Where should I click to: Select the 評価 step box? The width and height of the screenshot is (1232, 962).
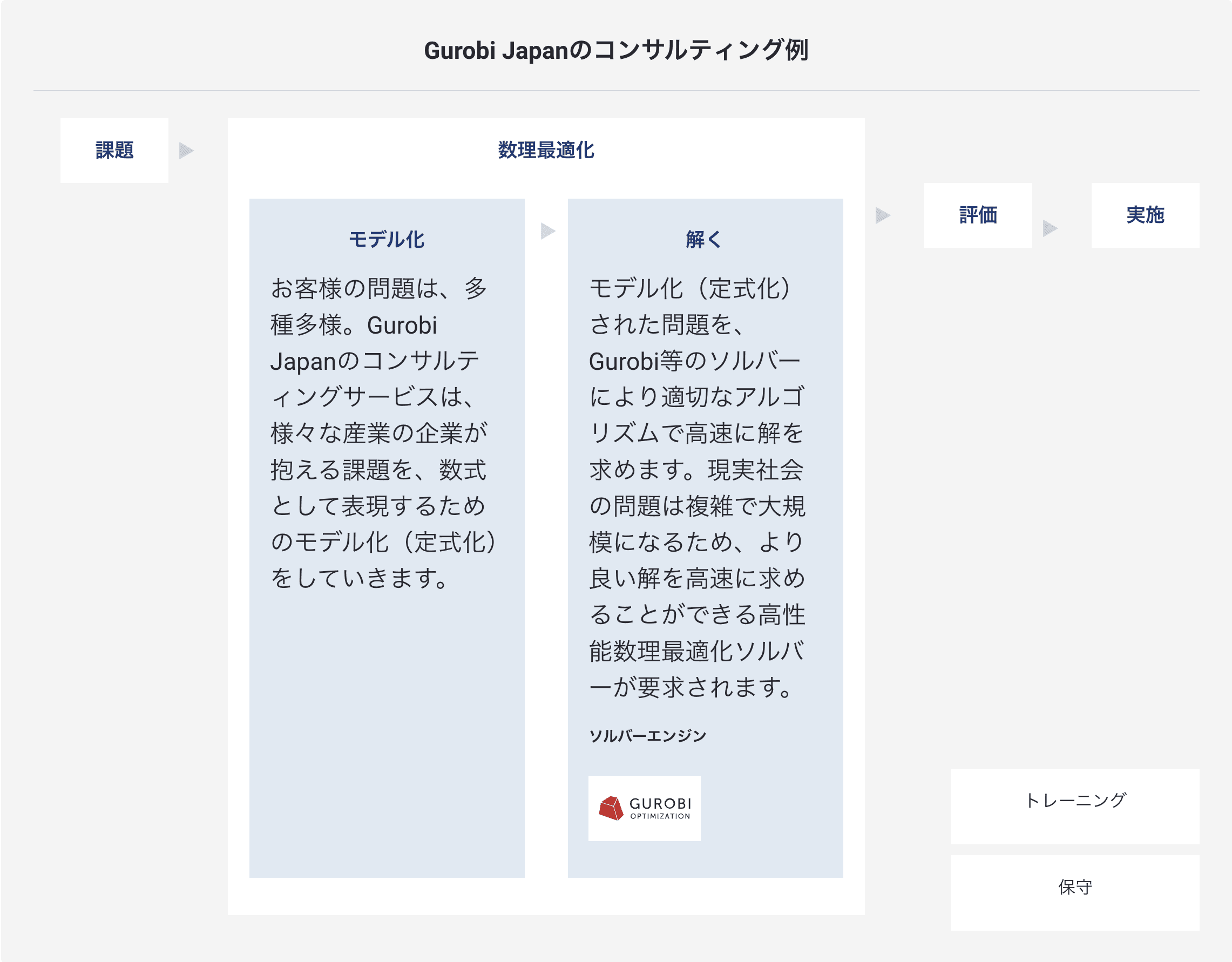coord(978,215)
